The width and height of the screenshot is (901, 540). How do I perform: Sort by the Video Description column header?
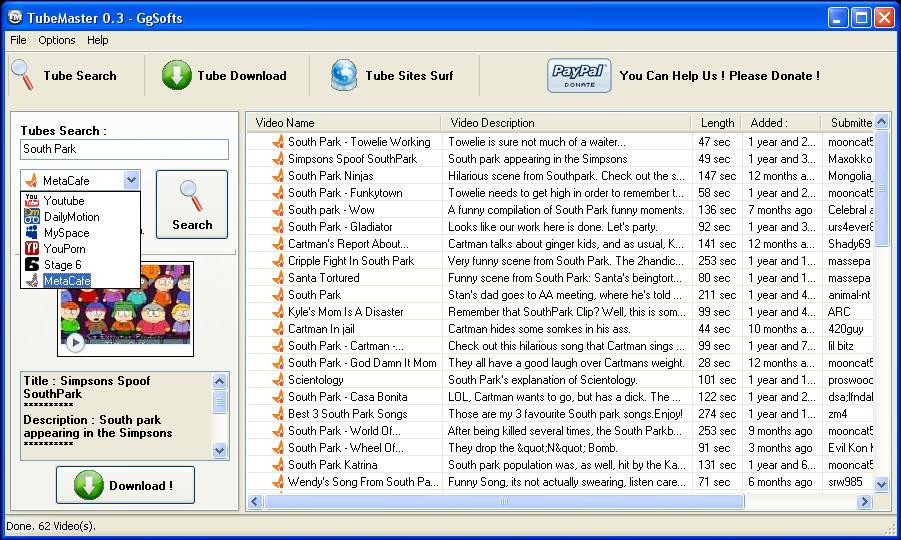click(x=566, y=123)
